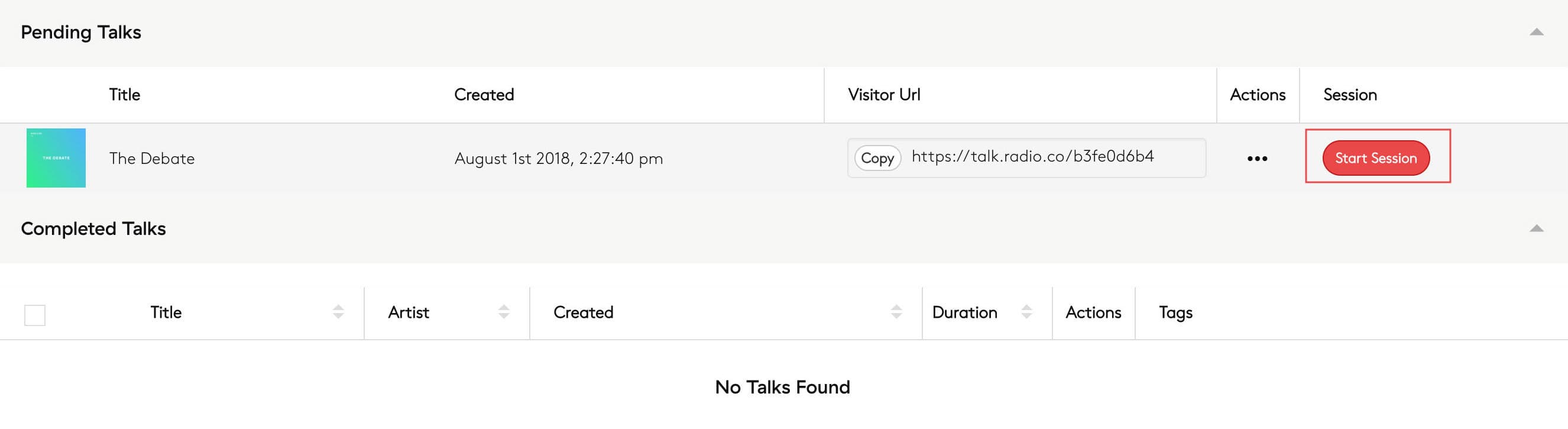This screenshot has width=1568, height=429.
Task: Tick the select-all checkbox in Completed Talks
Action: (35, 315)
